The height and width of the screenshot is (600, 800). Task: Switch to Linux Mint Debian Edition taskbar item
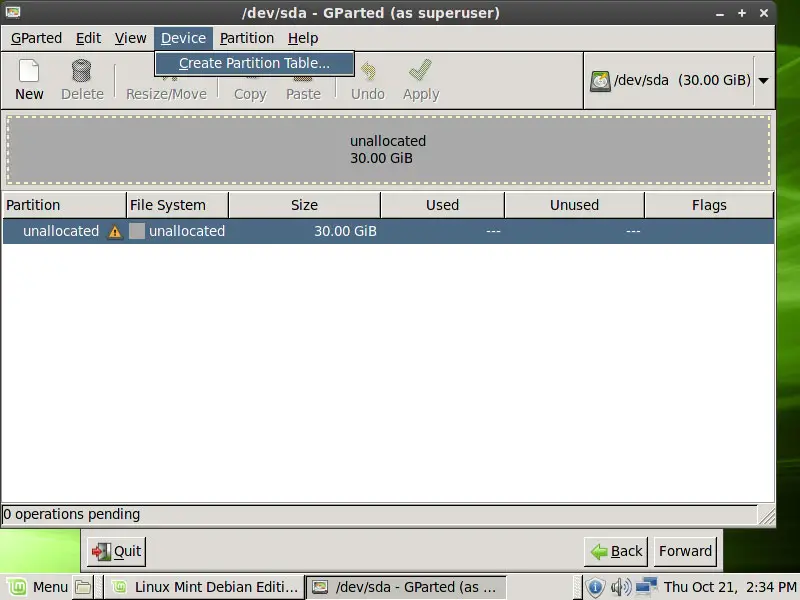pos(204,587)
